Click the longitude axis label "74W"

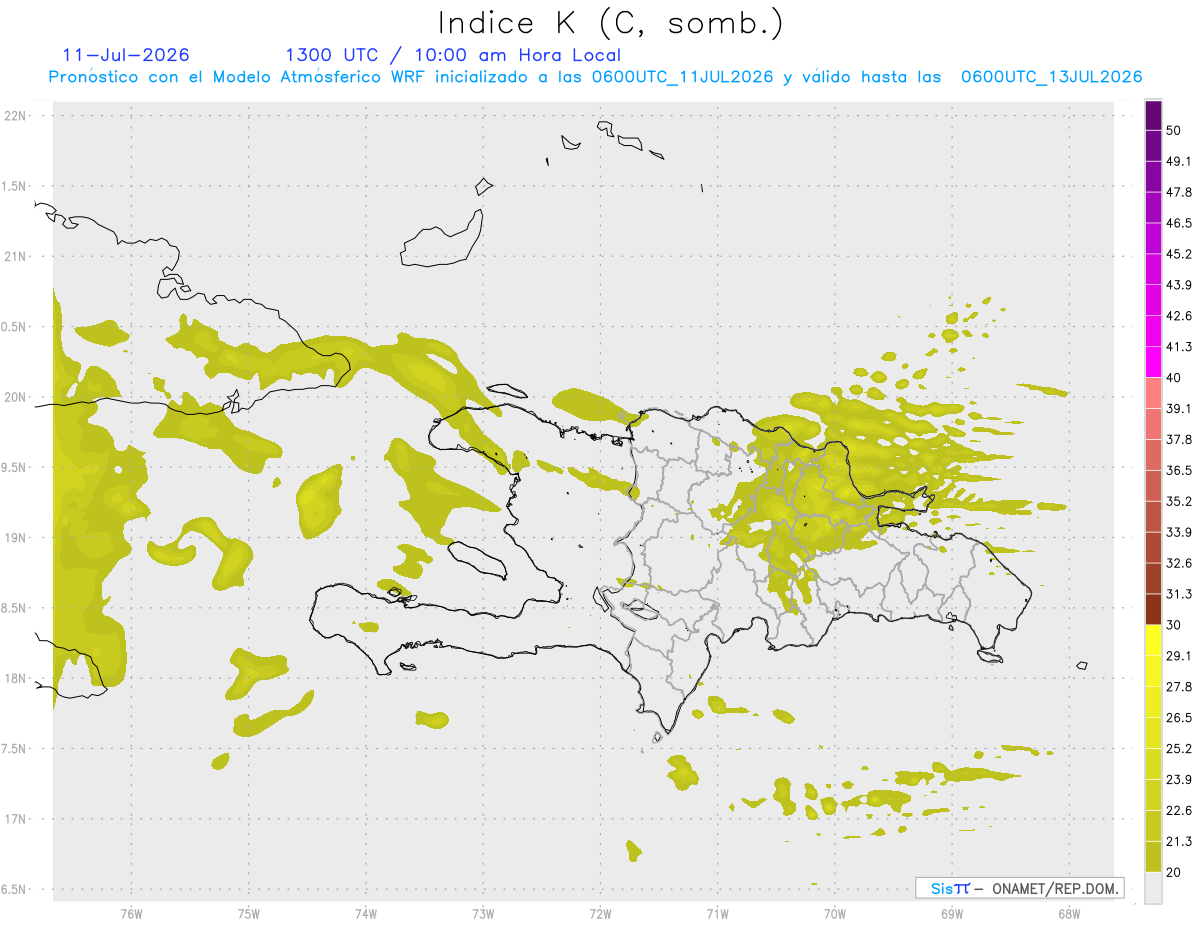(x=366, y=914)
